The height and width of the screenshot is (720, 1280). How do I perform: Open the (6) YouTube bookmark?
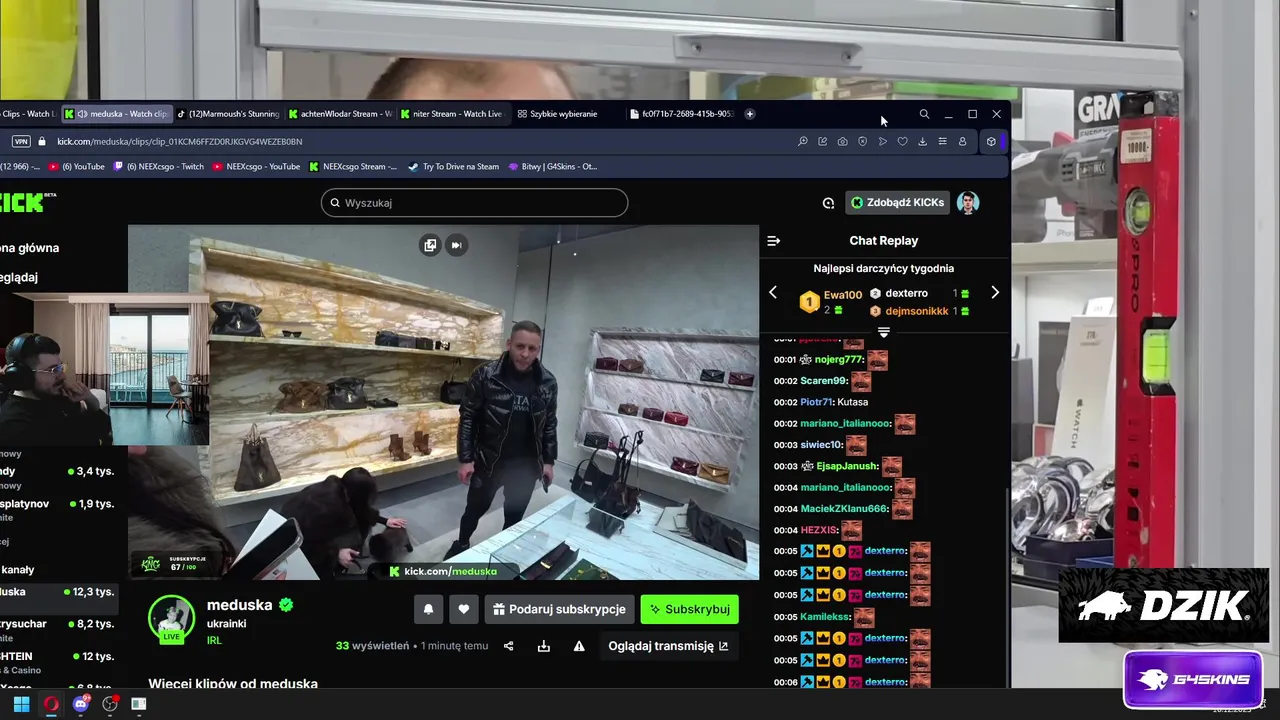click(x=77, y=167)
